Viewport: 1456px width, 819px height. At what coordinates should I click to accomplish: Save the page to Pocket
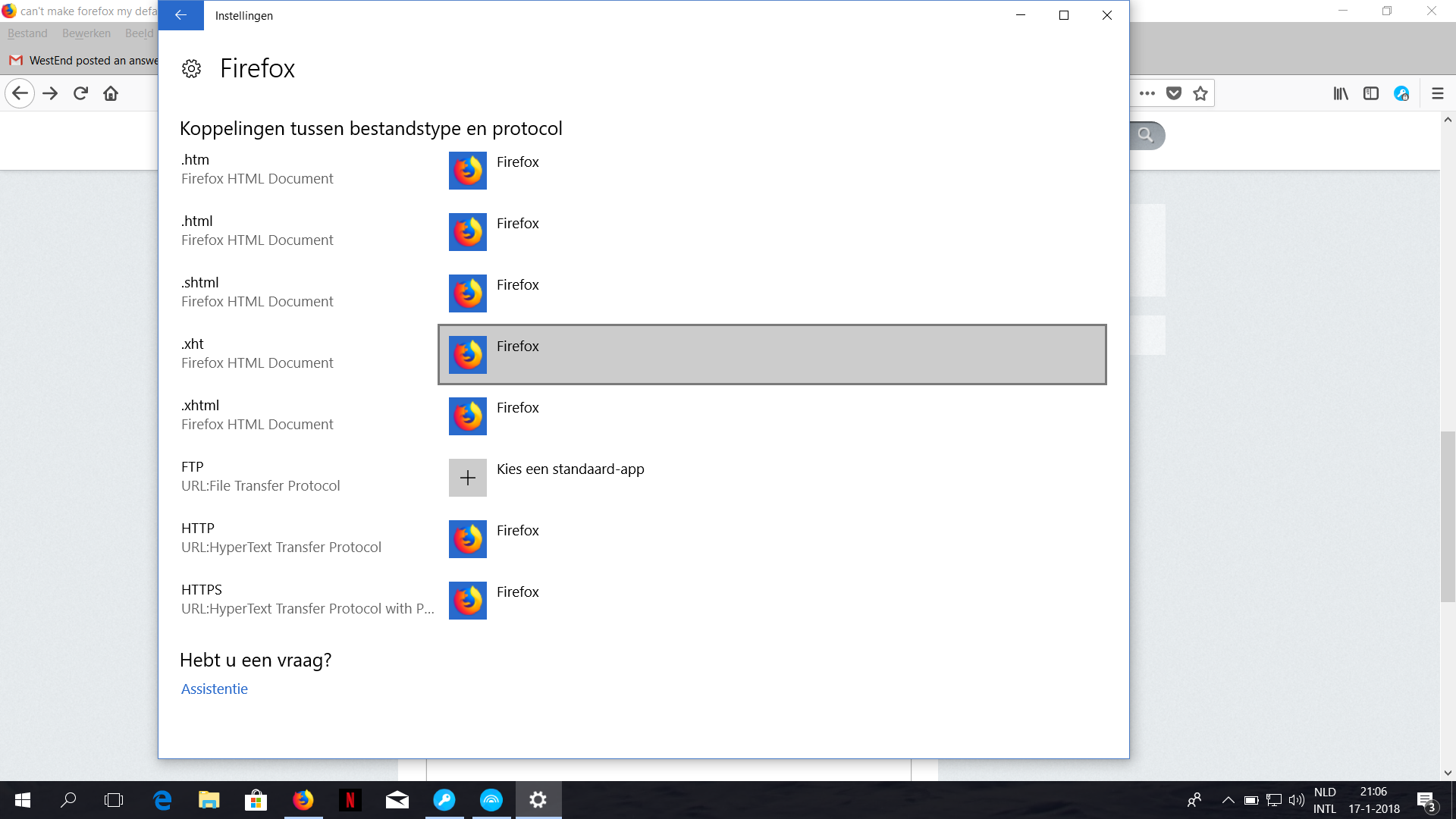1173,93
